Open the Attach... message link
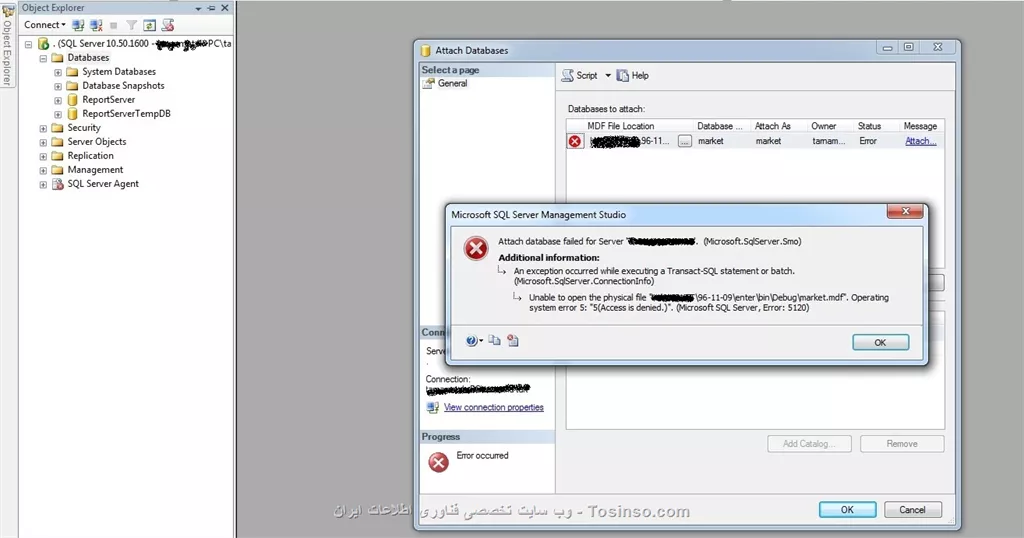This screenshot has width=1024, height=538. pyautogui.click(x=921, y=141)
